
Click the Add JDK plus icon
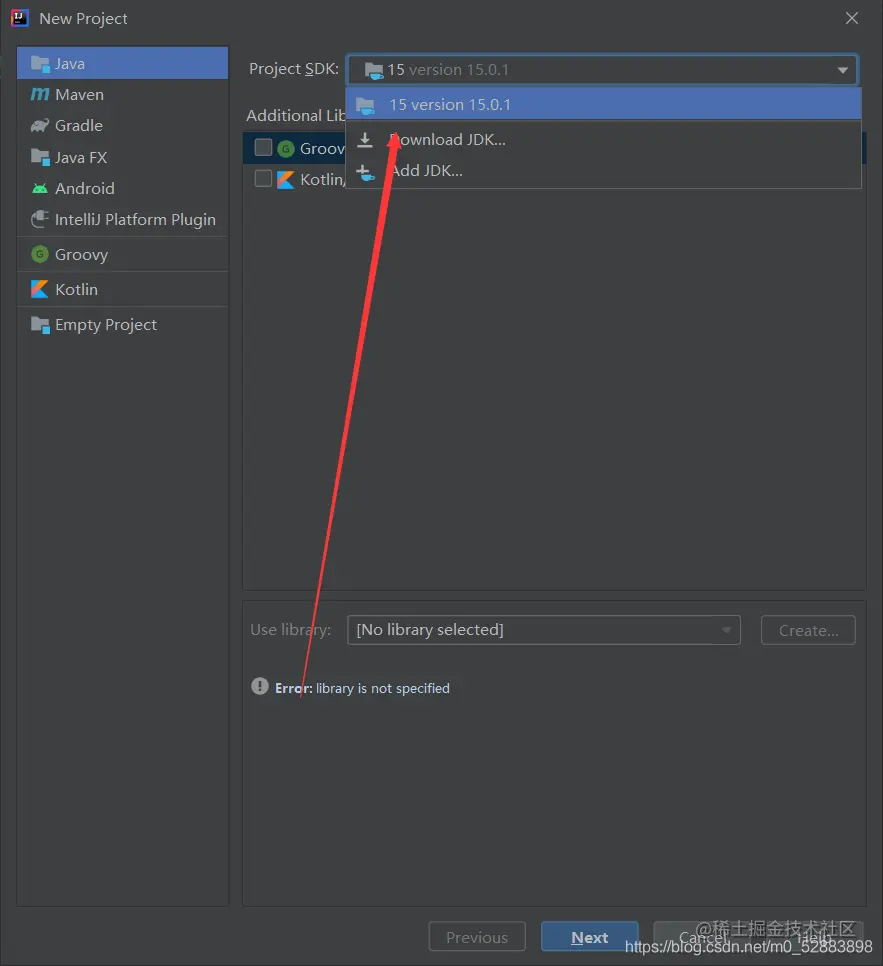point(365,172)
